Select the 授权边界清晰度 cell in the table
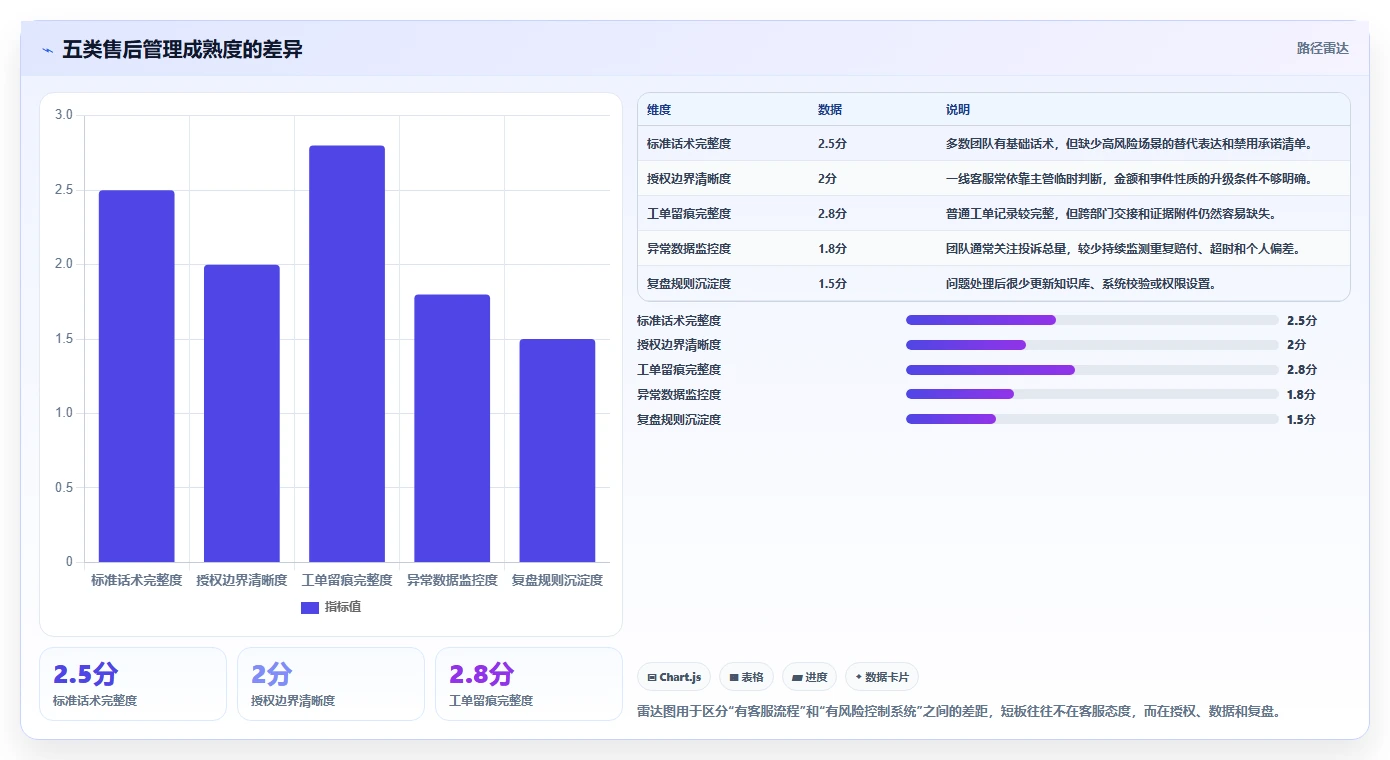Image resolution: width=1390 pixels, height=760 pixels. pos(689,179)
